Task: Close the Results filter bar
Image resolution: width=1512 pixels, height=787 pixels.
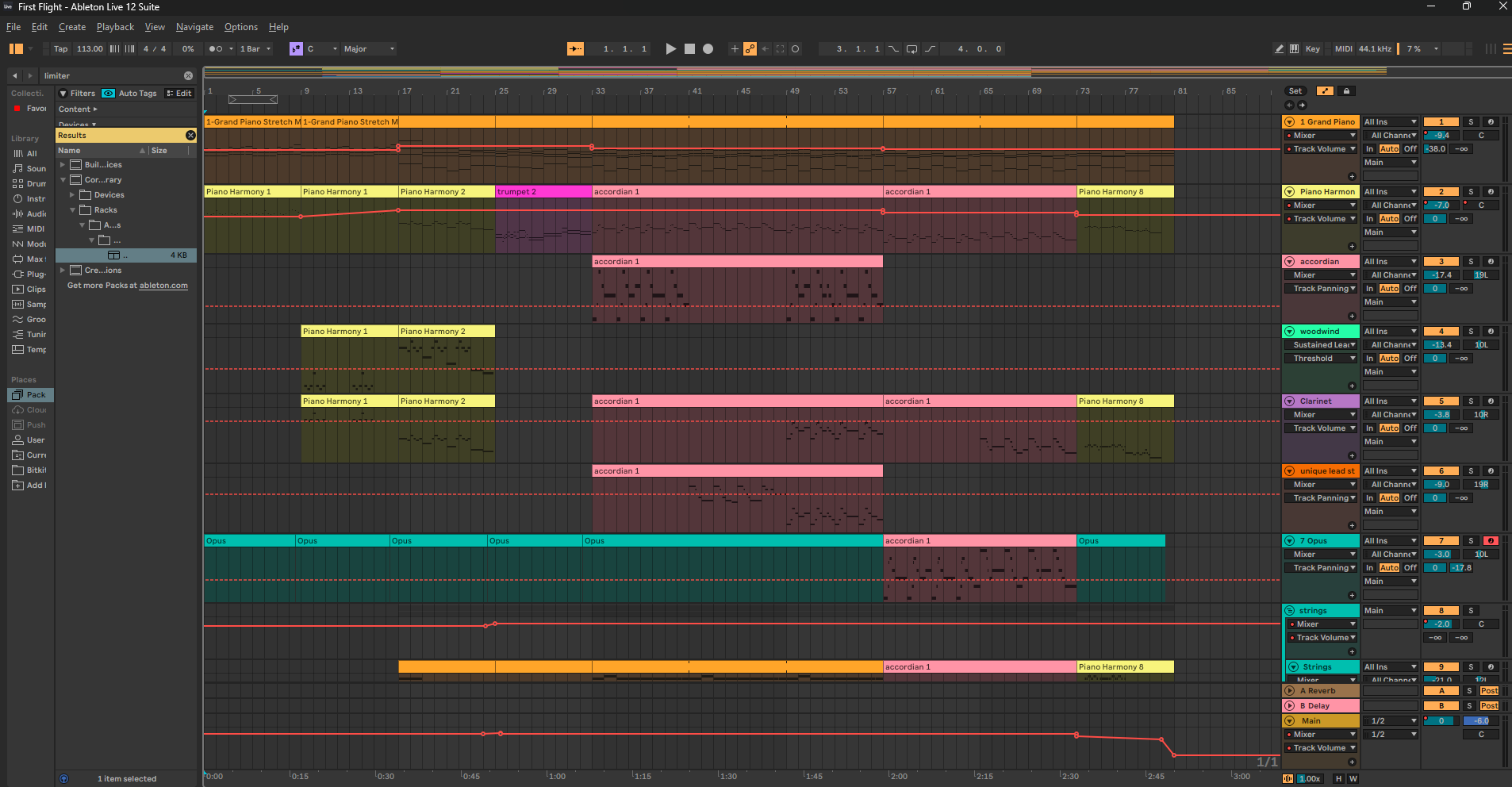Action: (x=190, y=136)
